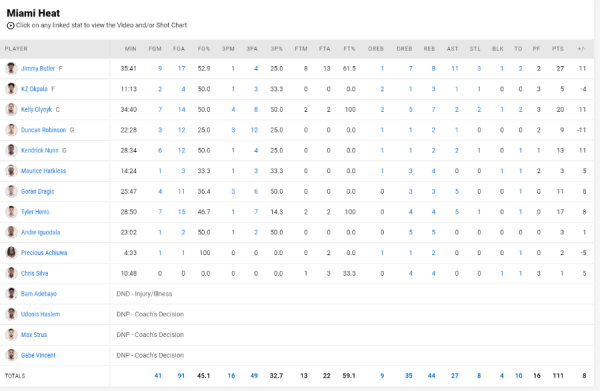The image size is (600, 391).
Task: Click Jimmy Butler's headshot thumbnail
Action: coord(11,68)
